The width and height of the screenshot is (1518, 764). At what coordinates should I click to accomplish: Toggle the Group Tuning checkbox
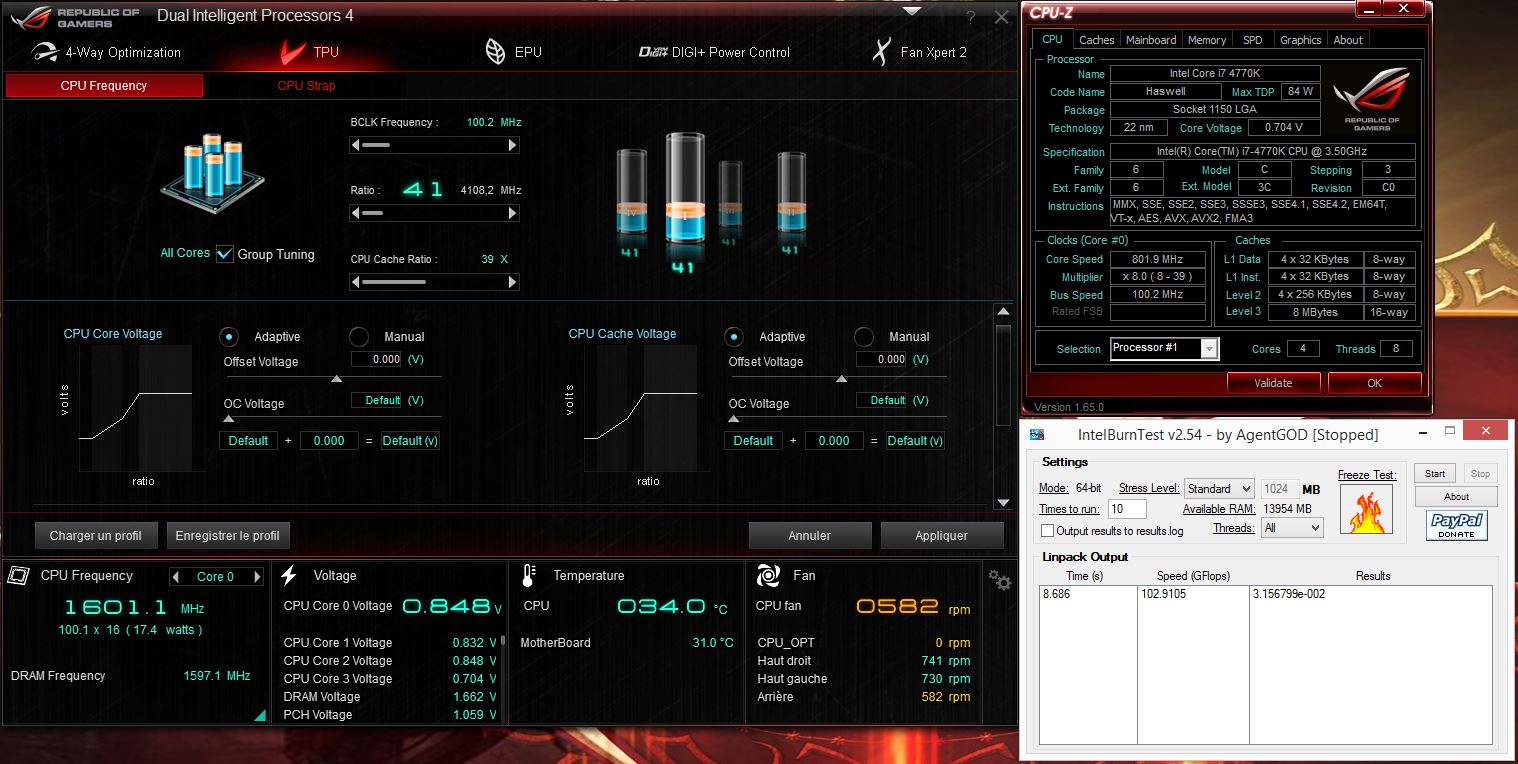pos(225,254)
